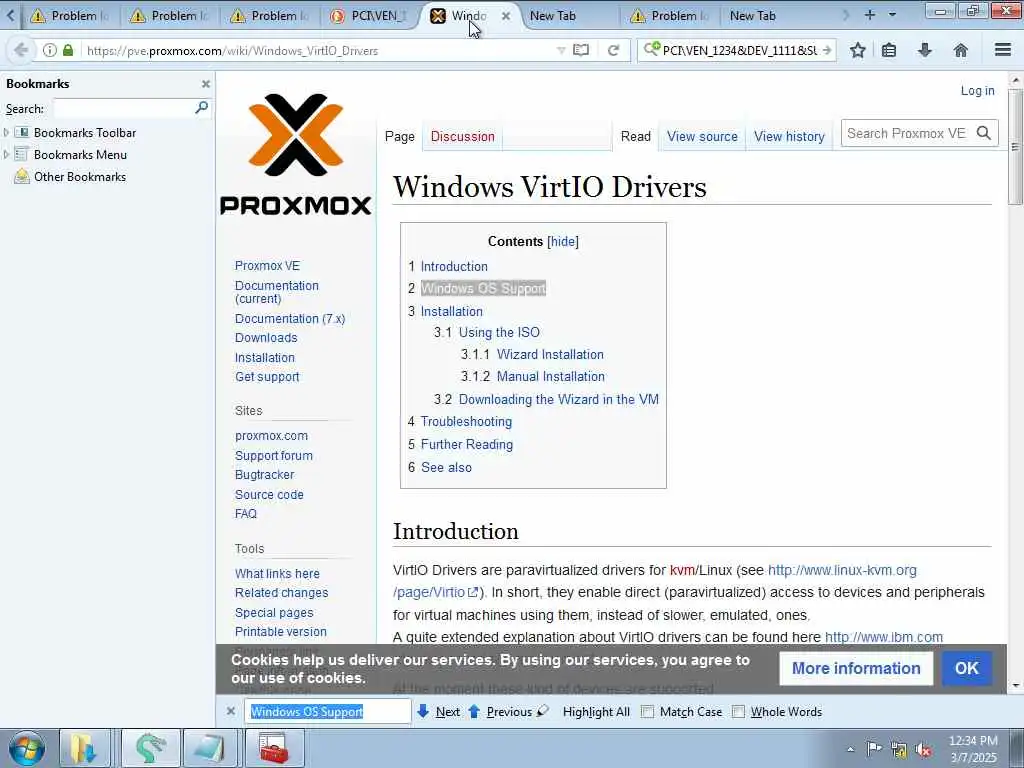Screen dimensions: 1024x768
Task: Reload the current page
Action: click(613, 50)
